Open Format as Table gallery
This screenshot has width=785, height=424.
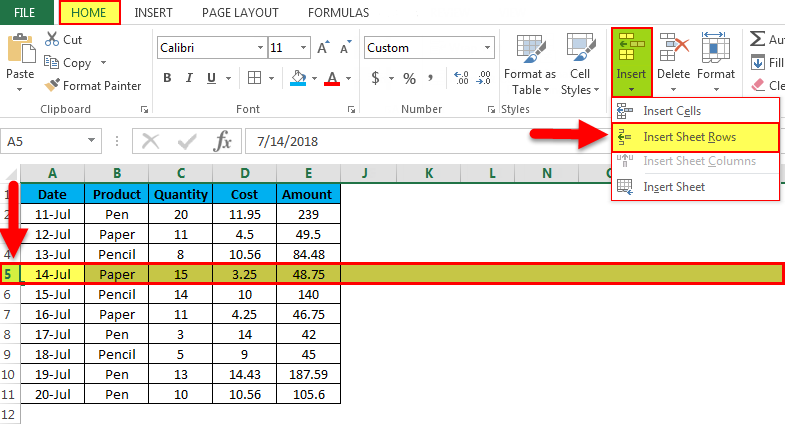pos(530,65)
